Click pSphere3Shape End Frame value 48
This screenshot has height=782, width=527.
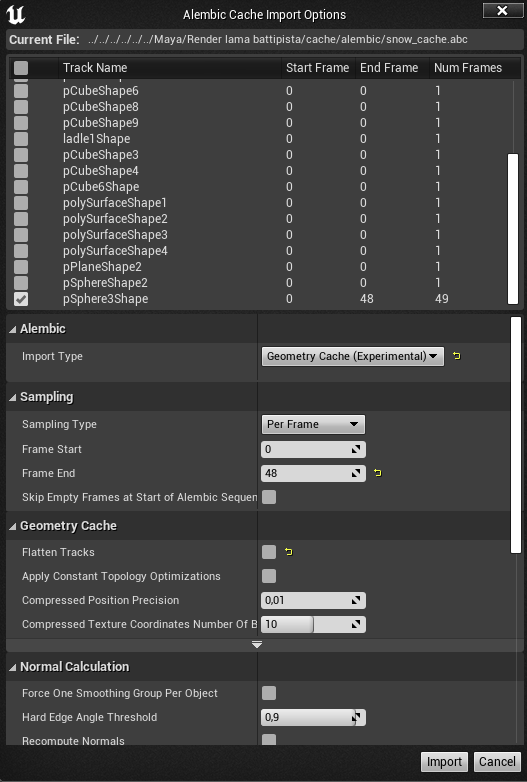pos(367,299)
